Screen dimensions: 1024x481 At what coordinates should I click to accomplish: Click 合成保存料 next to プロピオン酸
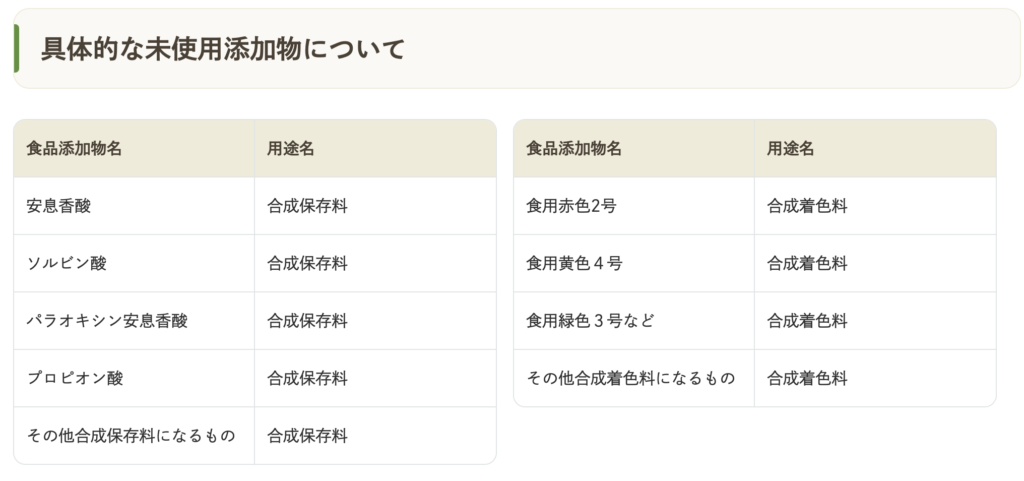tap(307, 378)
